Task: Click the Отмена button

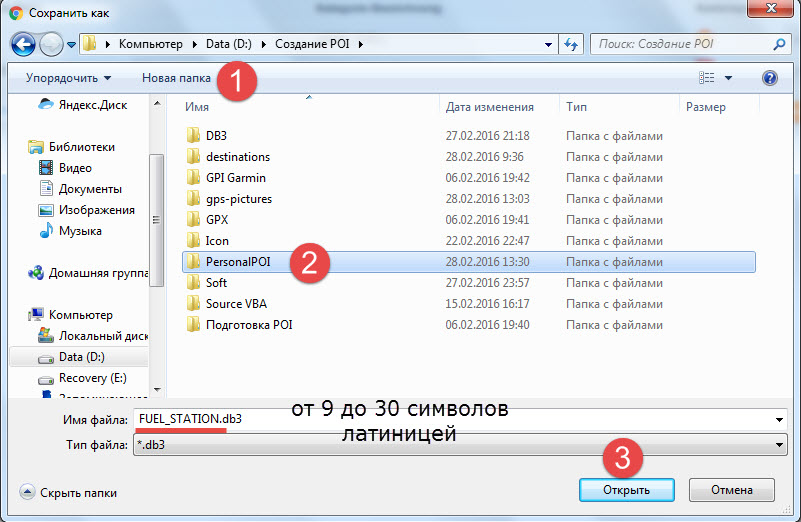Action: (731, 490)
